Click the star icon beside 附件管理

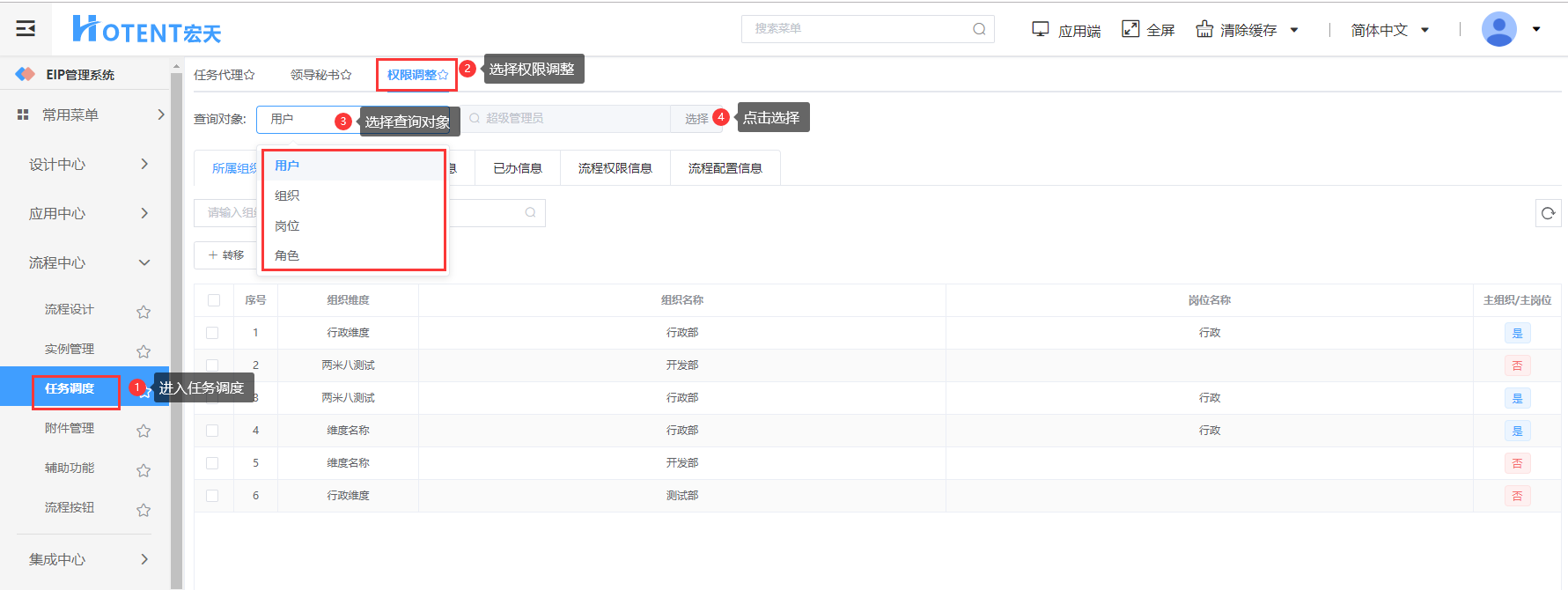[144, 431]
